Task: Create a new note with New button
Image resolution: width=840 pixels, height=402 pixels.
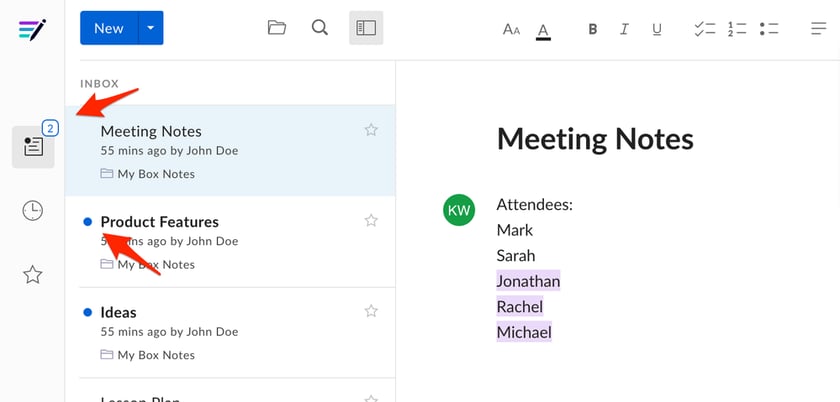Action: 109,28
